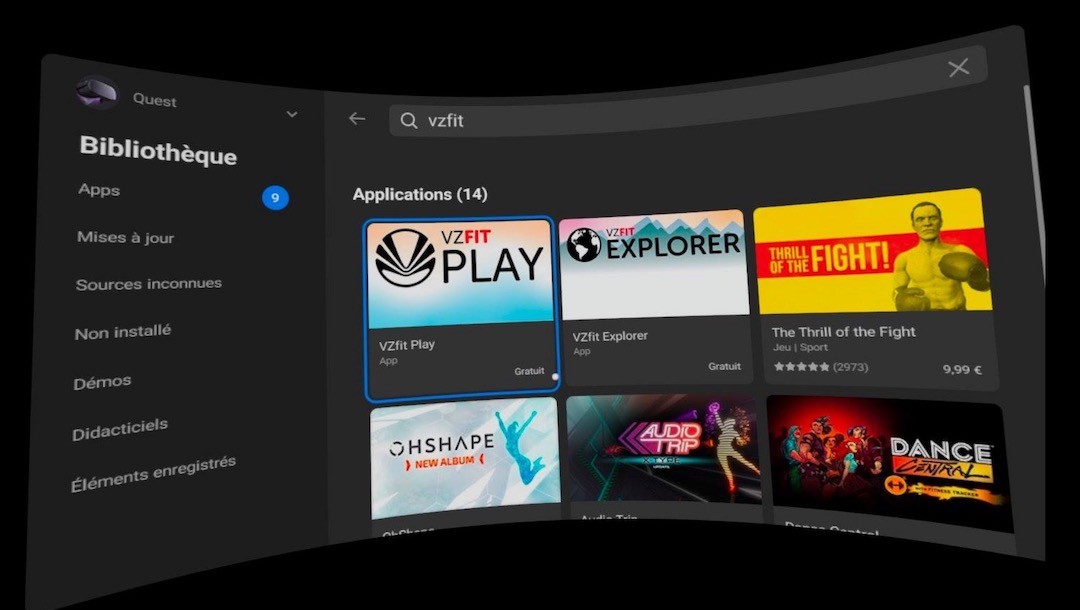Click Gratuit label on VZfit Explorer
Screen dimensions: 1080x610
point(725,366)
